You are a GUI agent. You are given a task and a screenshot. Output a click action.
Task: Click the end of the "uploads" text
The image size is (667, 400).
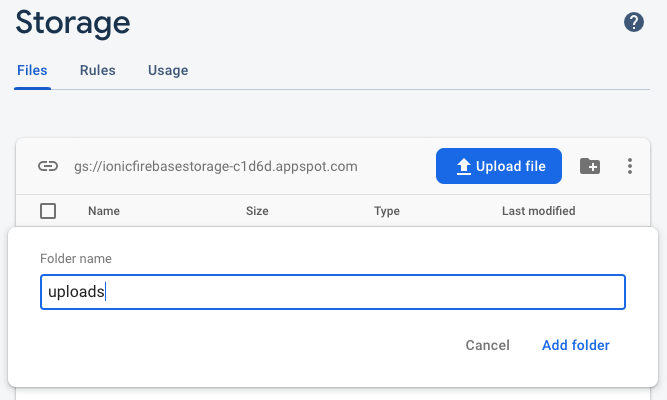(x=106, y=292)
